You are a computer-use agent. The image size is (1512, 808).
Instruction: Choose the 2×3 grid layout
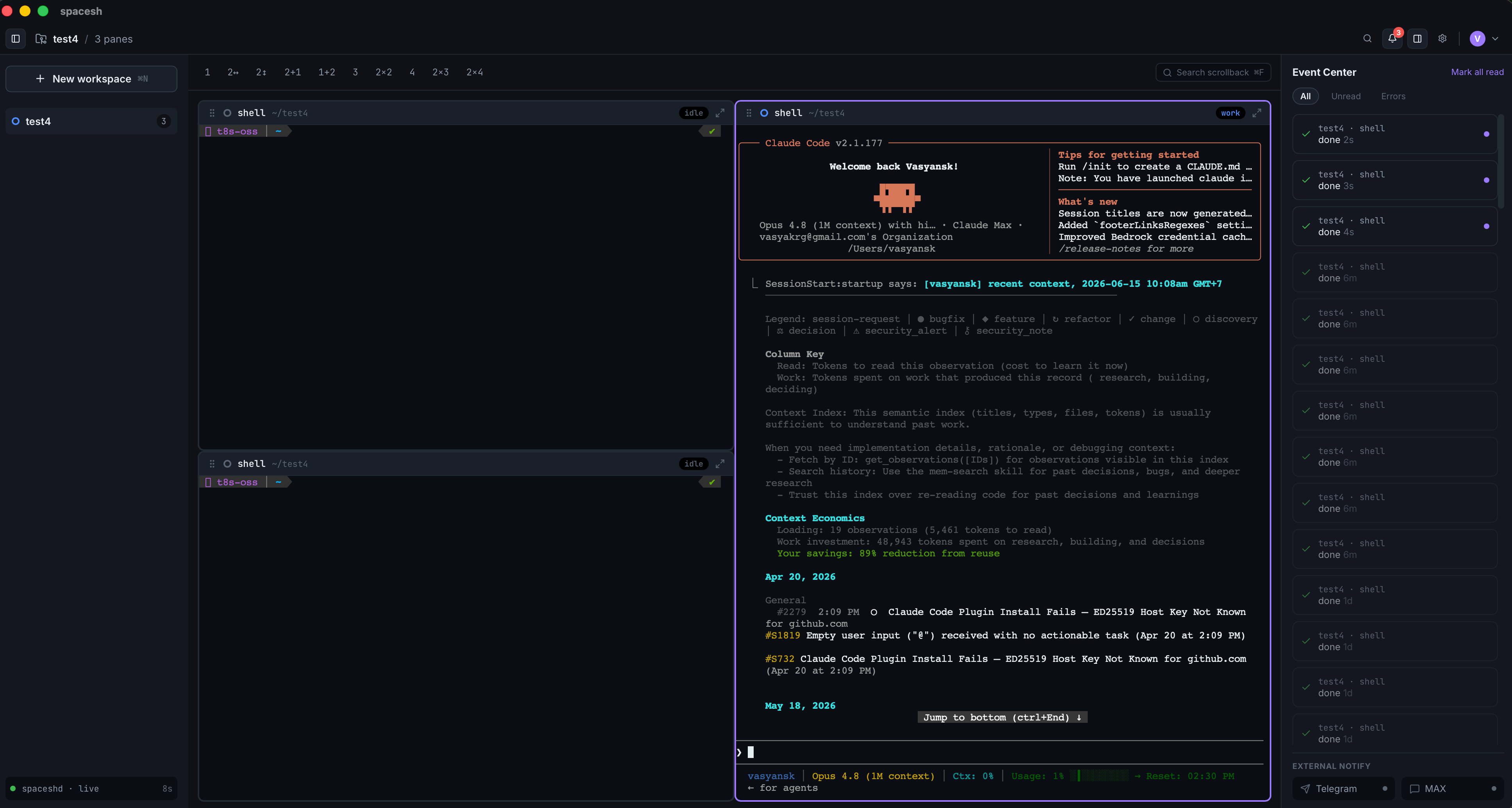coord(440,72)
